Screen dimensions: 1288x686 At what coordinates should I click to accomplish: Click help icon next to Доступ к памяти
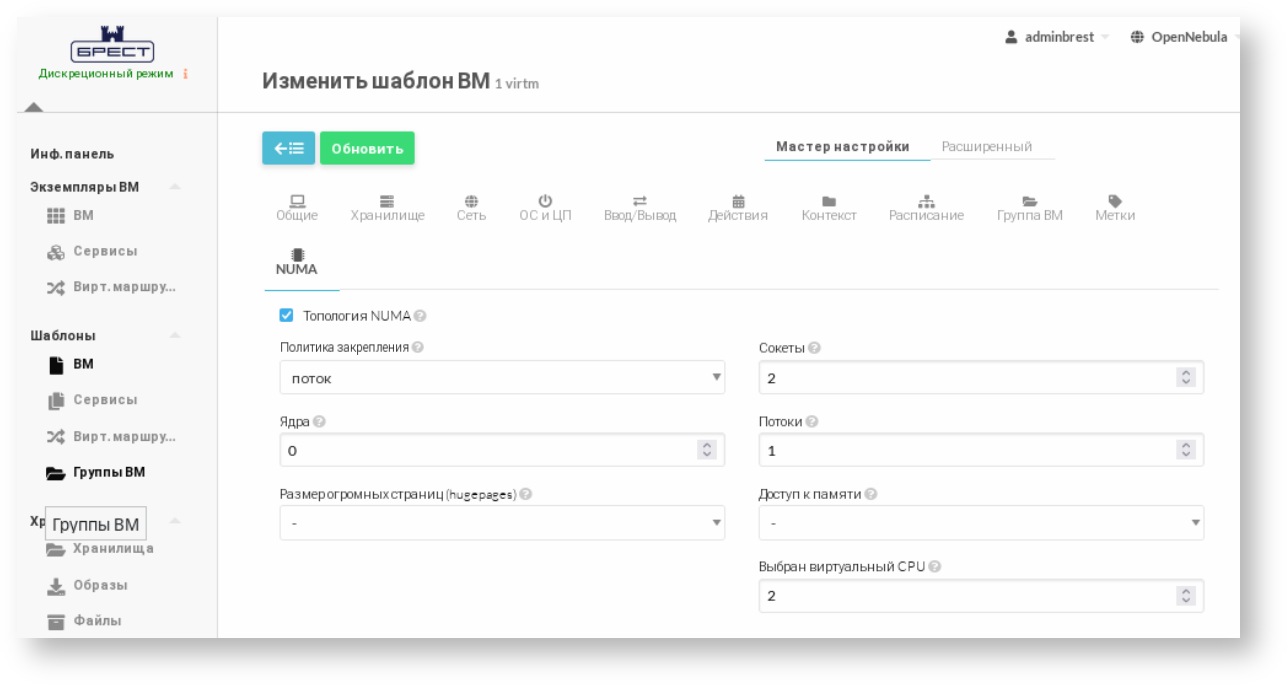(x=871, y=494)
